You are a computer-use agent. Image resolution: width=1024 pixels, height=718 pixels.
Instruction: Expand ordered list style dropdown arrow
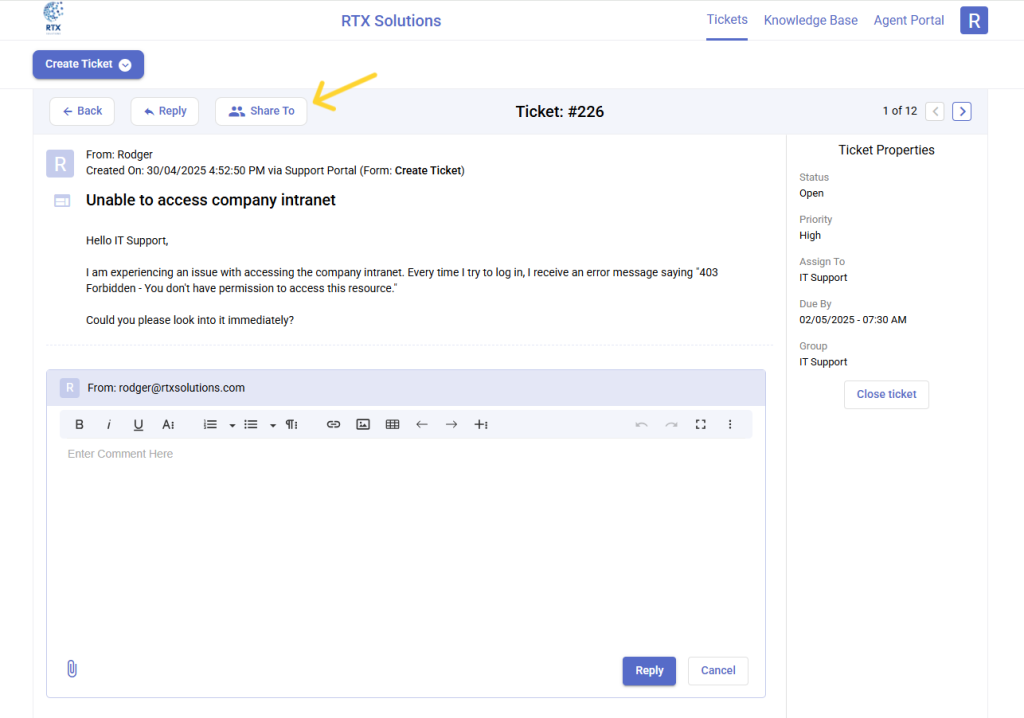pyautogui.click(x=232, y=425)
